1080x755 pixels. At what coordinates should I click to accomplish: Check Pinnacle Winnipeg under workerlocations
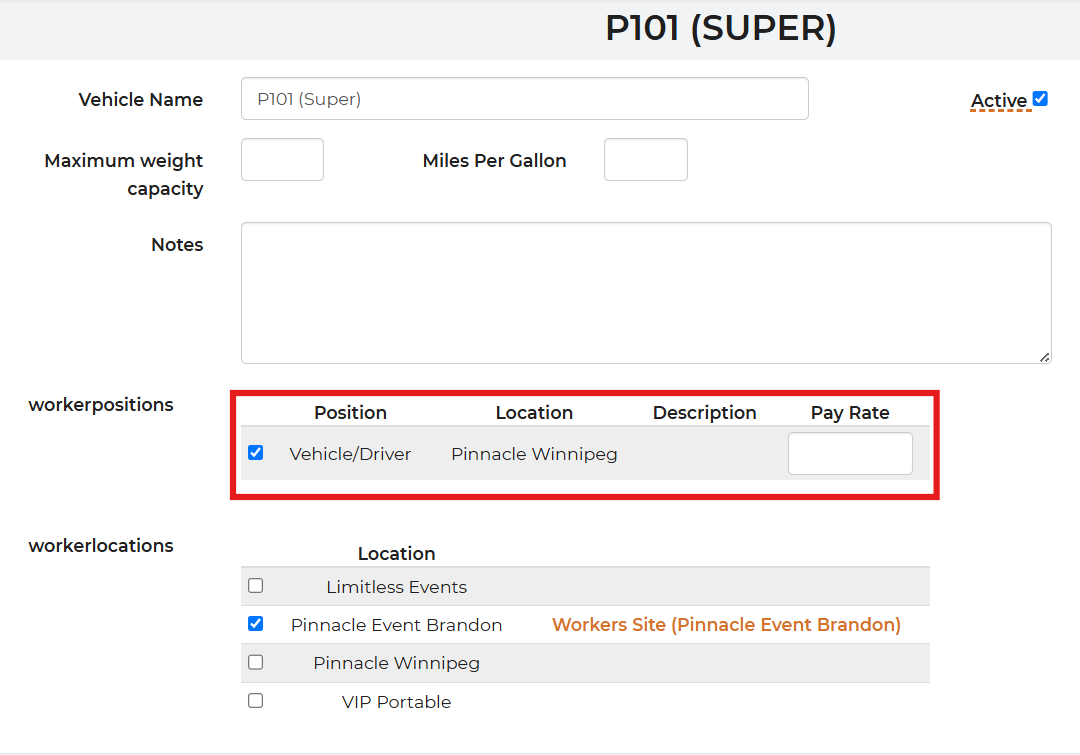pyautogui.click(x=256, y=662)
